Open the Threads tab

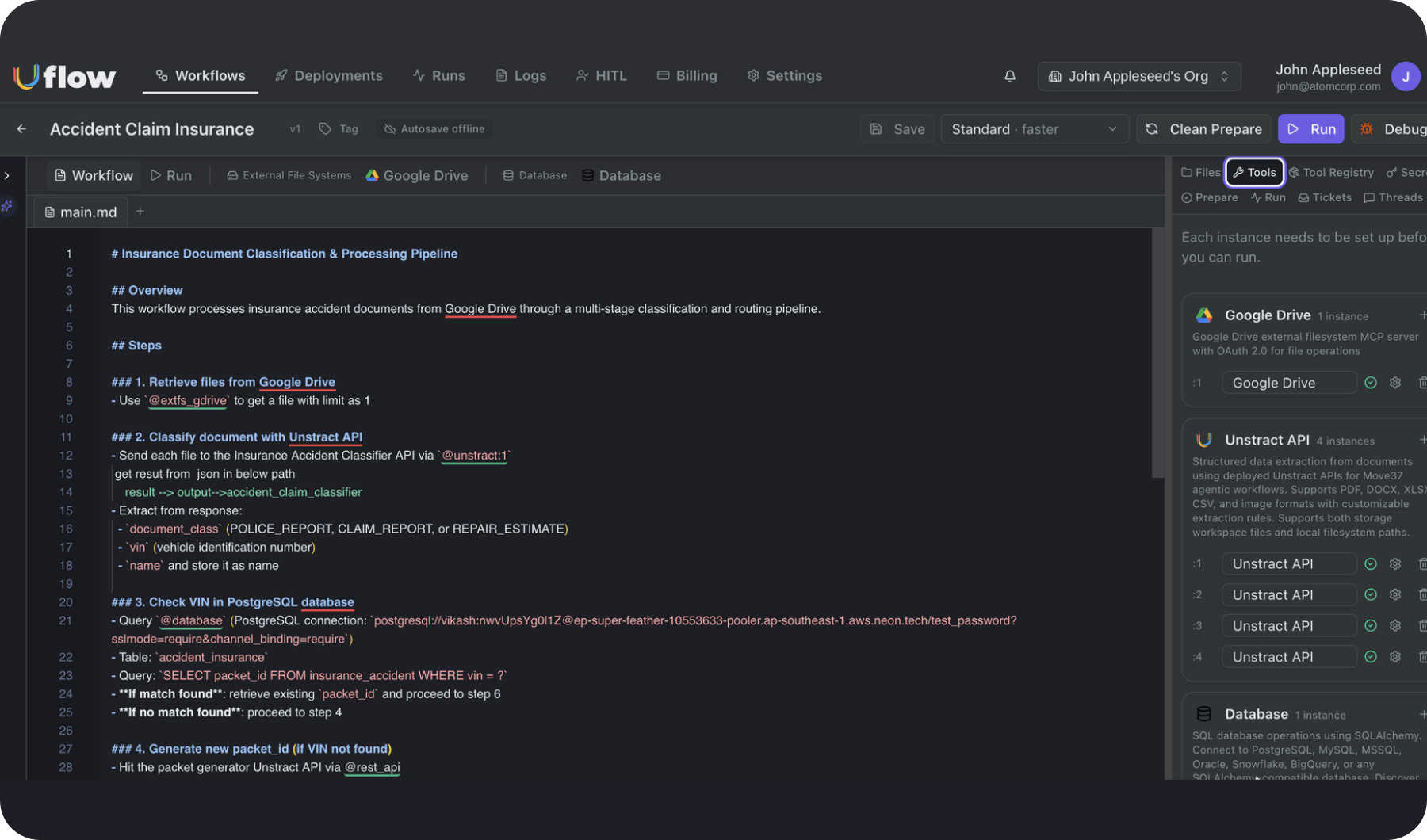point(1393,197)
